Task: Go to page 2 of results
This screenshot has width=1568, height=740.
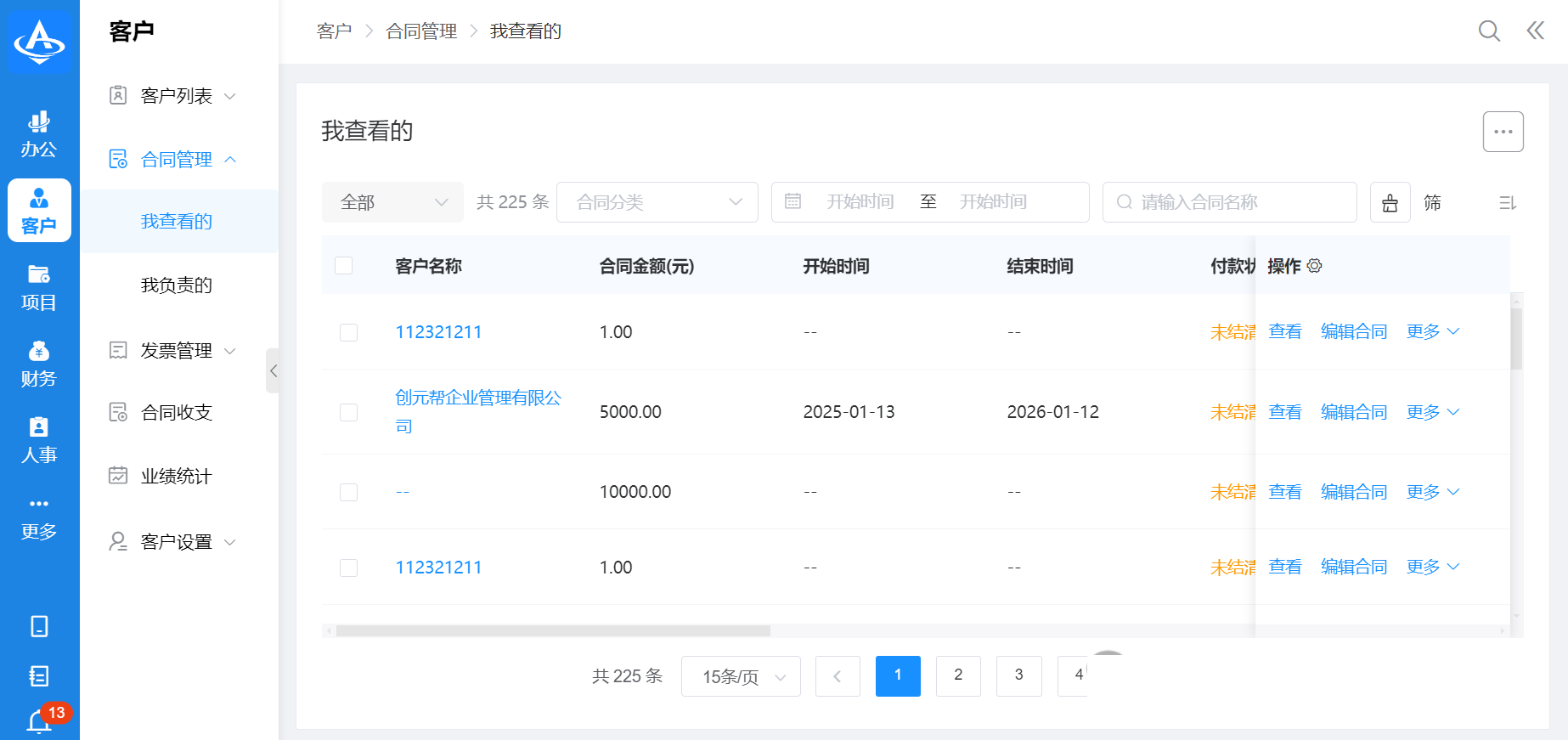Action: pos(958,675)
